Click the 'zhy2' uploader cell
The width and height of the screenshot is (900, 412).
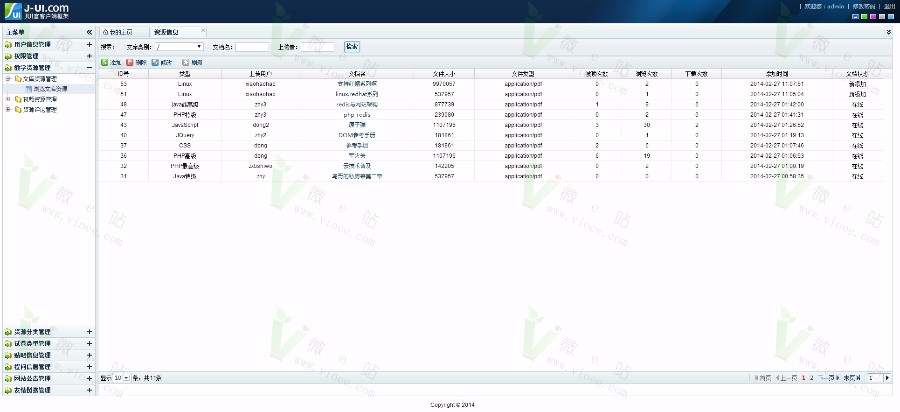(x=261, y=135)
